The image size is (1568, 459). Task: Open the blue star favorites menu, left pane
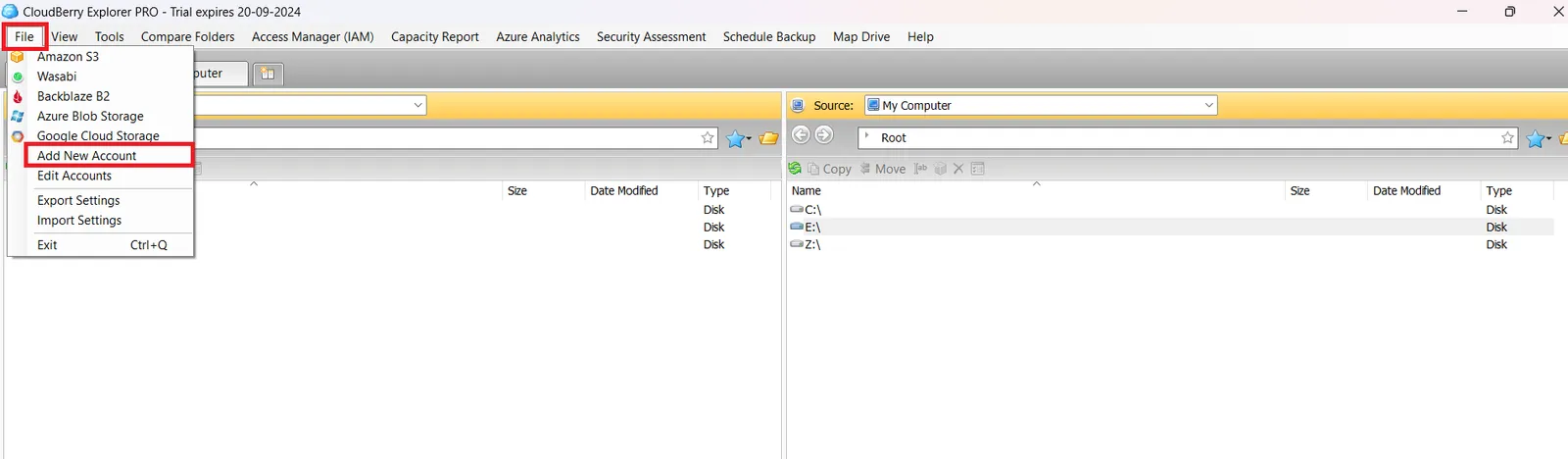click(x=738, y=138)
